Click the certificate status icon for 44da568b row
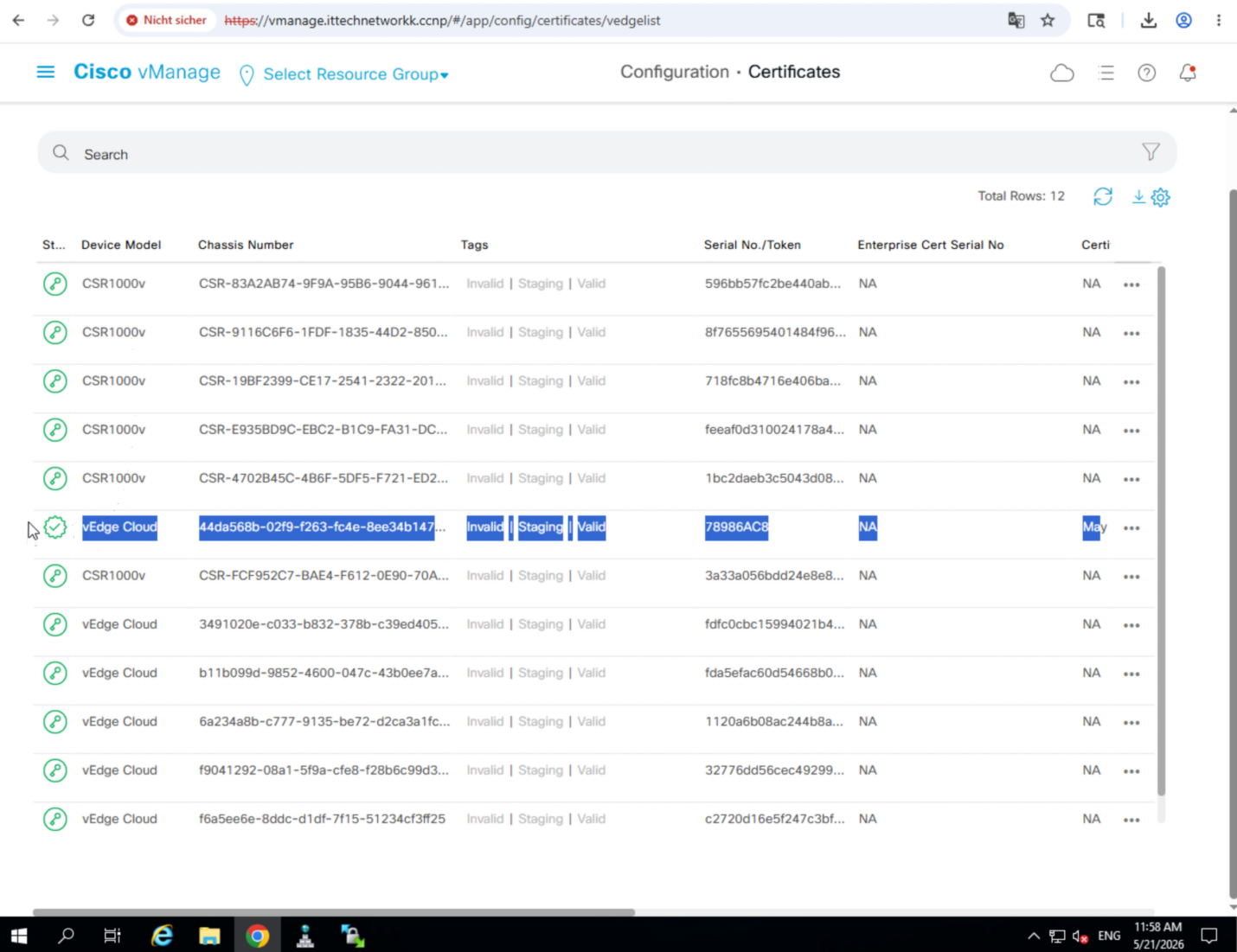1237x952 pixels. (x=55, y=527)
